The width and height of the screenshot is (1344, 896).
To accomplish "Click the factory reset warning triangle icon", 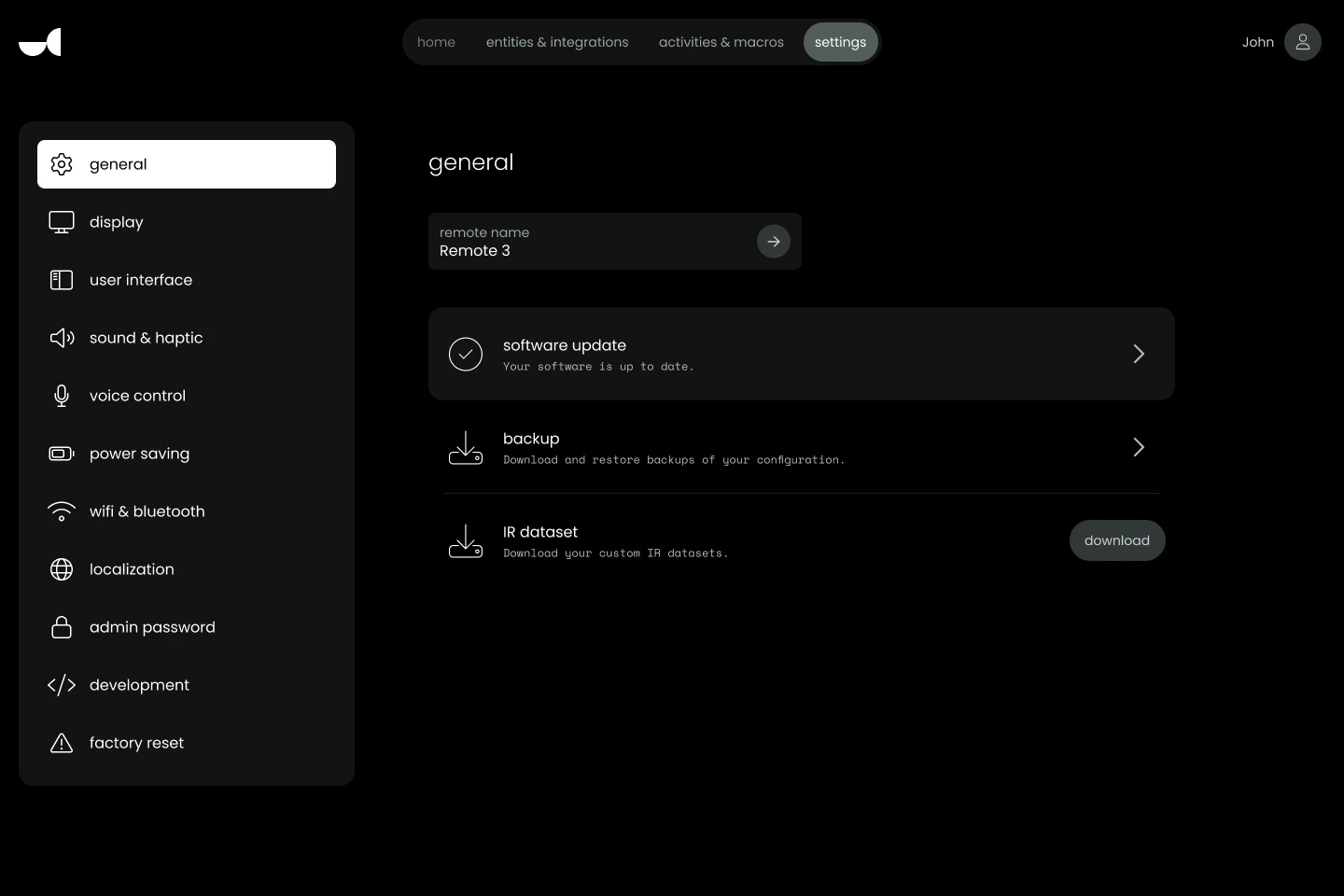I will (62, 743).
